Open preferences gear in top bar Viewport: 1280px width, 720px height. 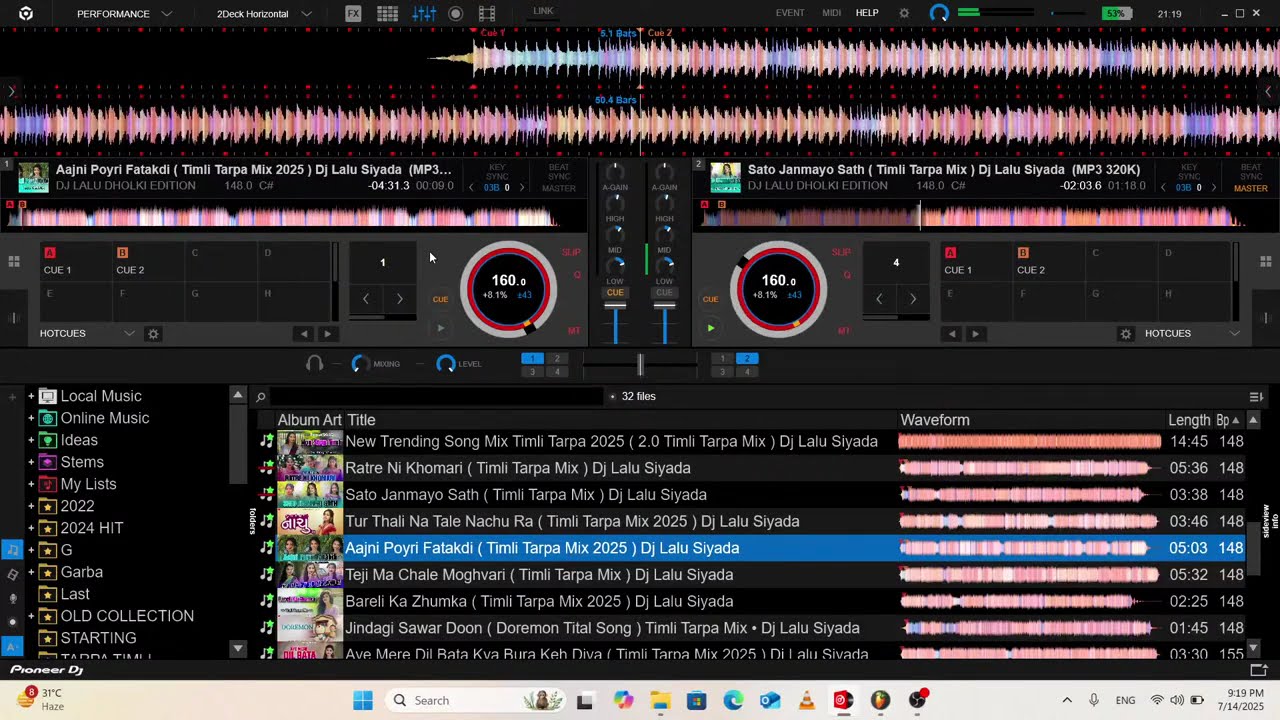click(904, 13)
